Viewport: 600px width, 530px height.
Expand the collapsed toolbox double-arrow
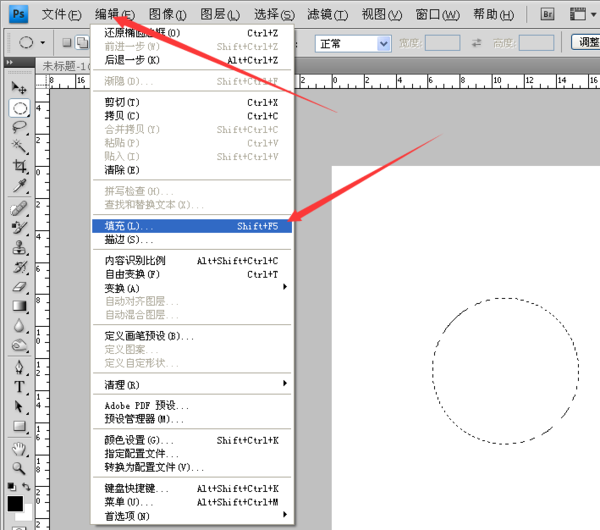[9, 62]
